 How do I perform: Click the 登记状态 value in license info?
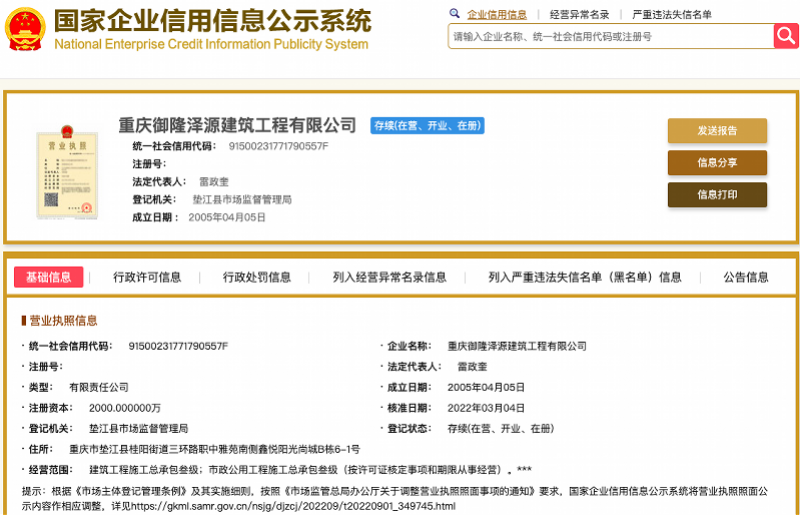(x=501, y=428)
